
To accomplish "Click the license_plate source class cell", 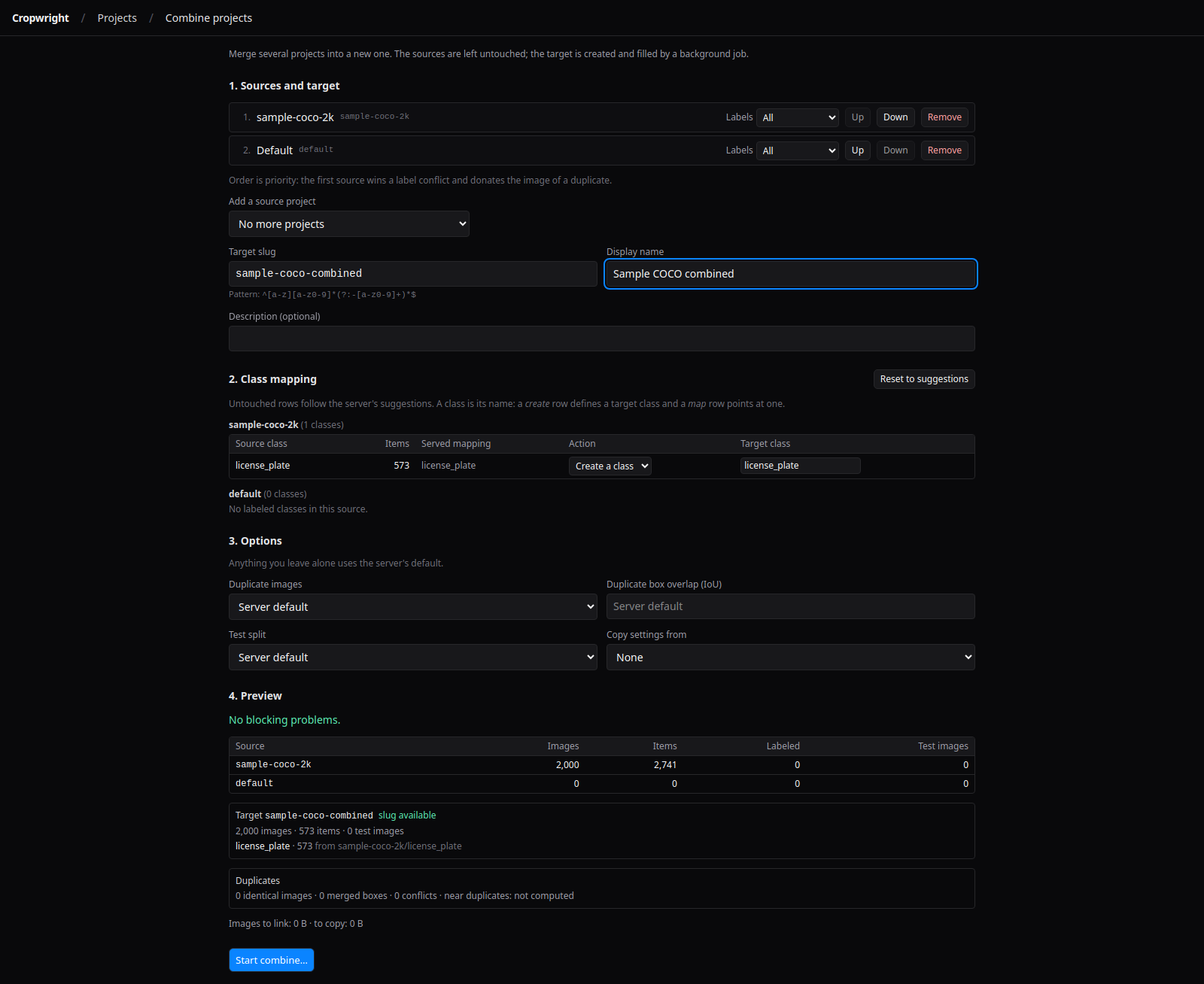I will (263, 466).
